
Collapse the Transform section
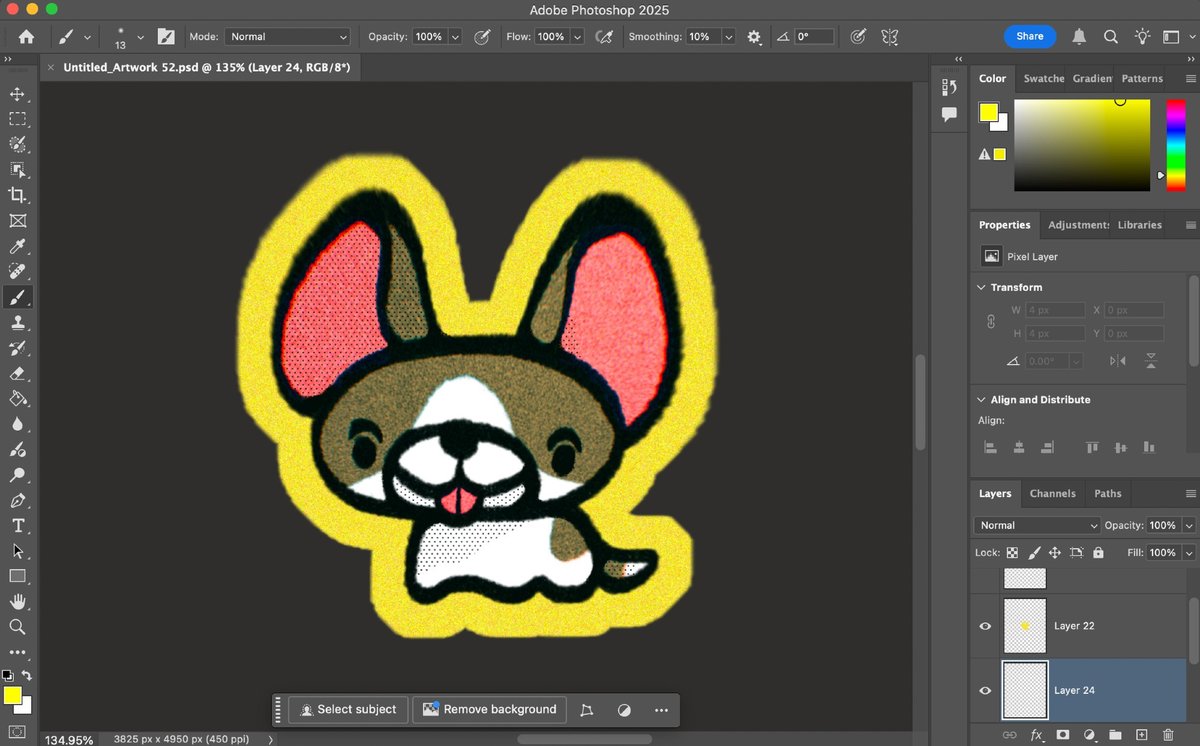point(981,287)
